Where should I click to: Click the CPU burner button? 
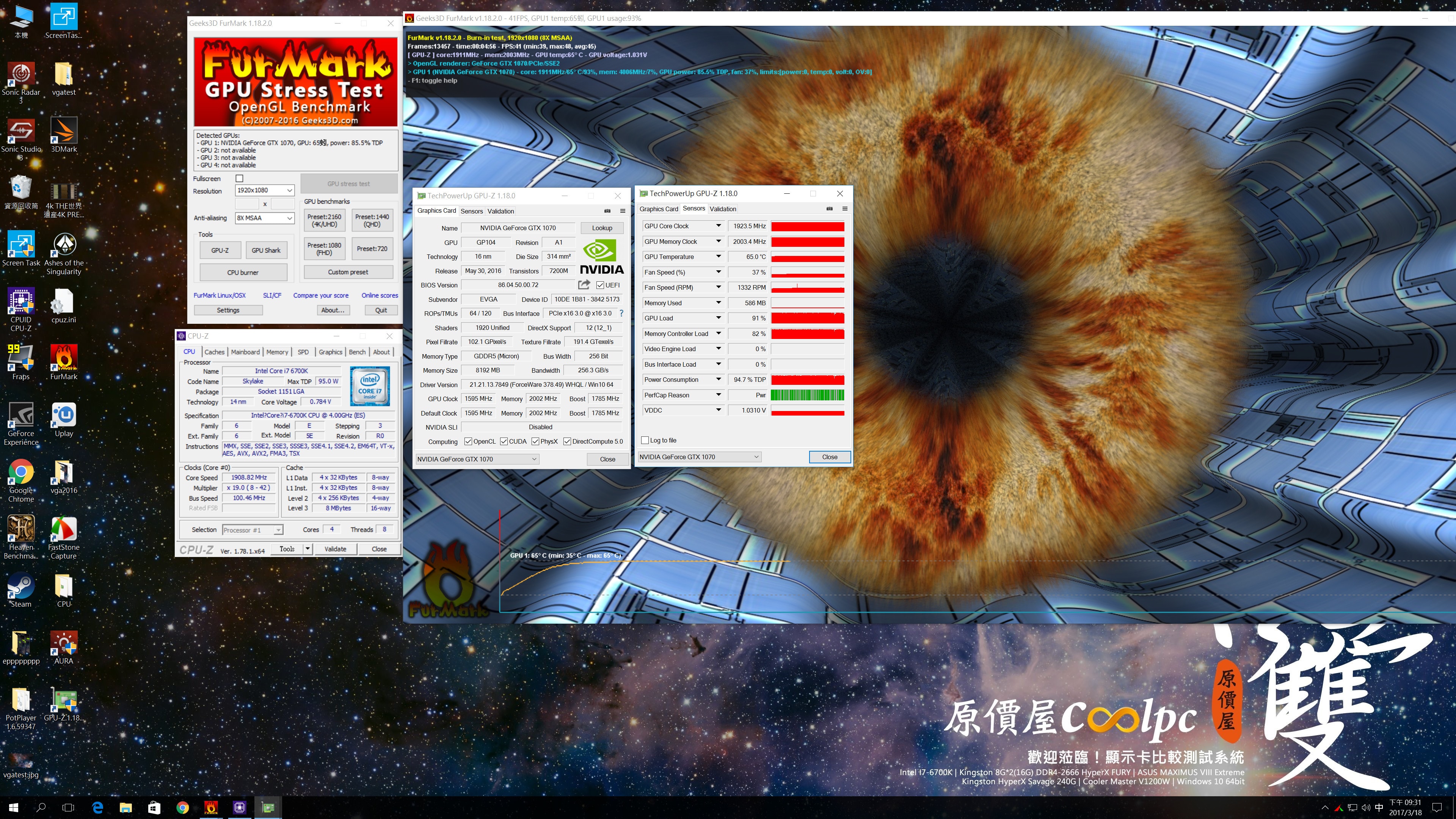tap(243, 273)
